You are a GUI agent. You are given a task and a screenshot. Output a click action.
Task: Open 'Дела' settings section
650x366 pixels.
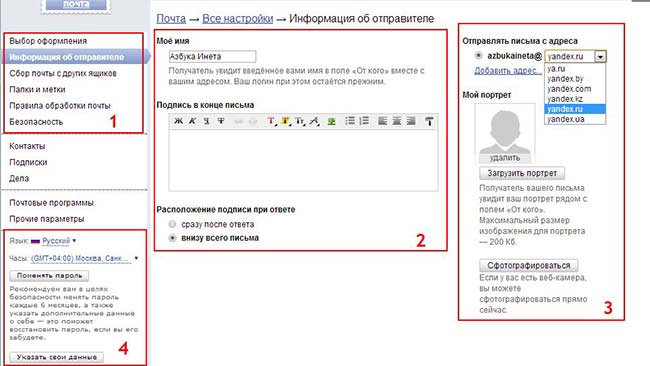pos(19,178)
